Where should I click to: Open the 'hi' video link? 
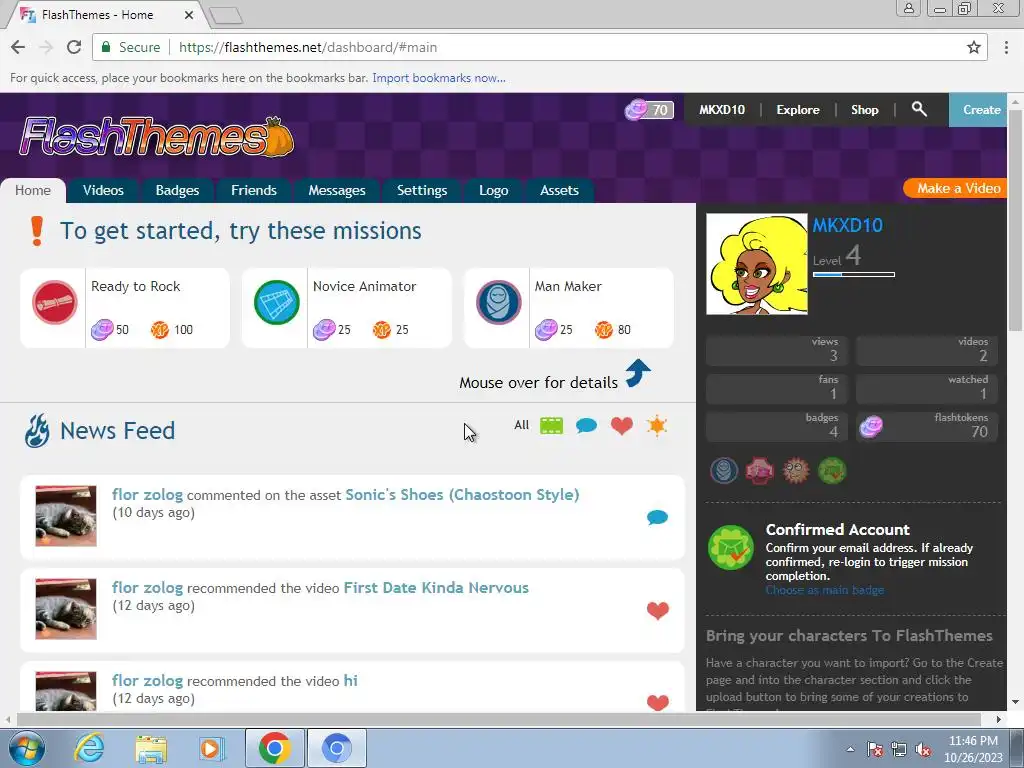click(x=351, y=680)
